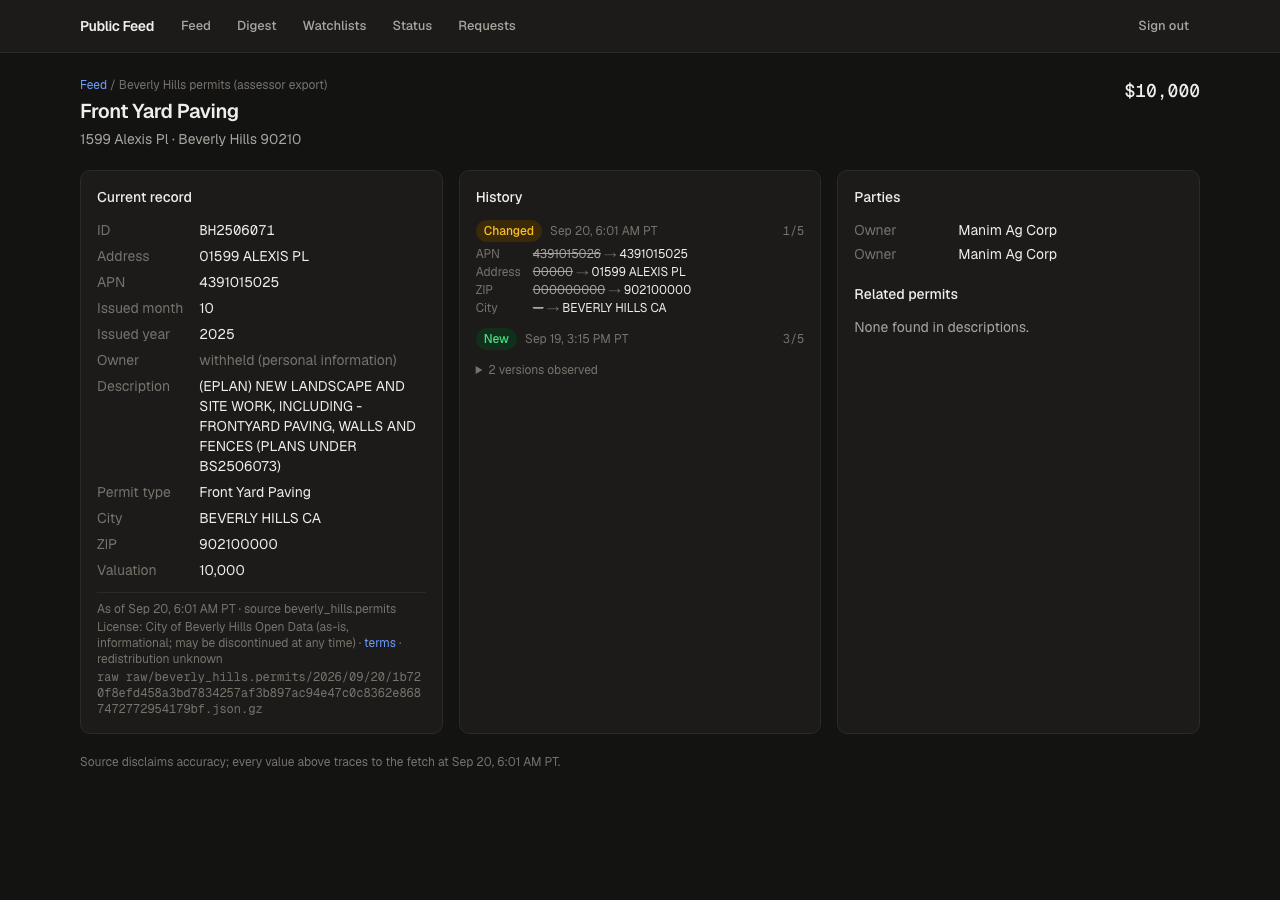Open the license terms link
This screenshot has width=1280, height=900.
[380, 643]
